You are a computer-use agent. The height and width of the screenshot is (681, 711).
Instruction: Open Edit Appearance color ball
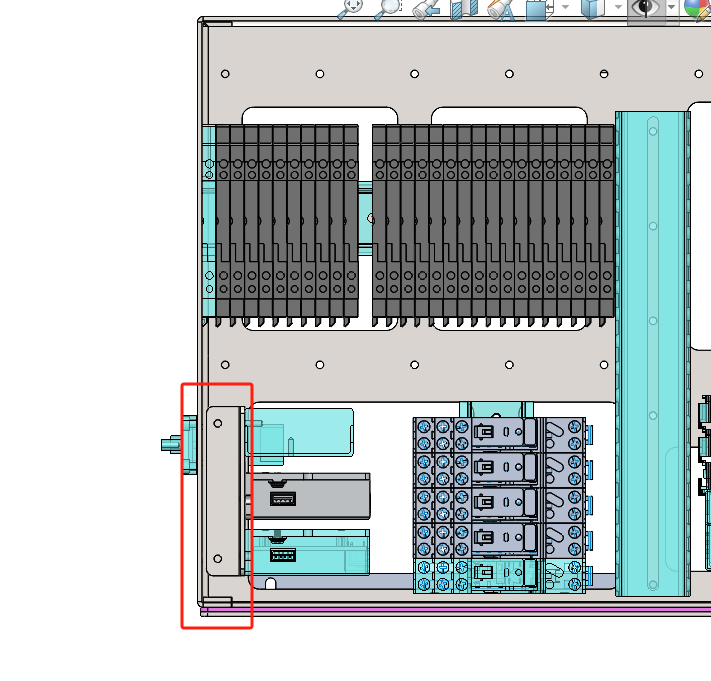(697, 8)
